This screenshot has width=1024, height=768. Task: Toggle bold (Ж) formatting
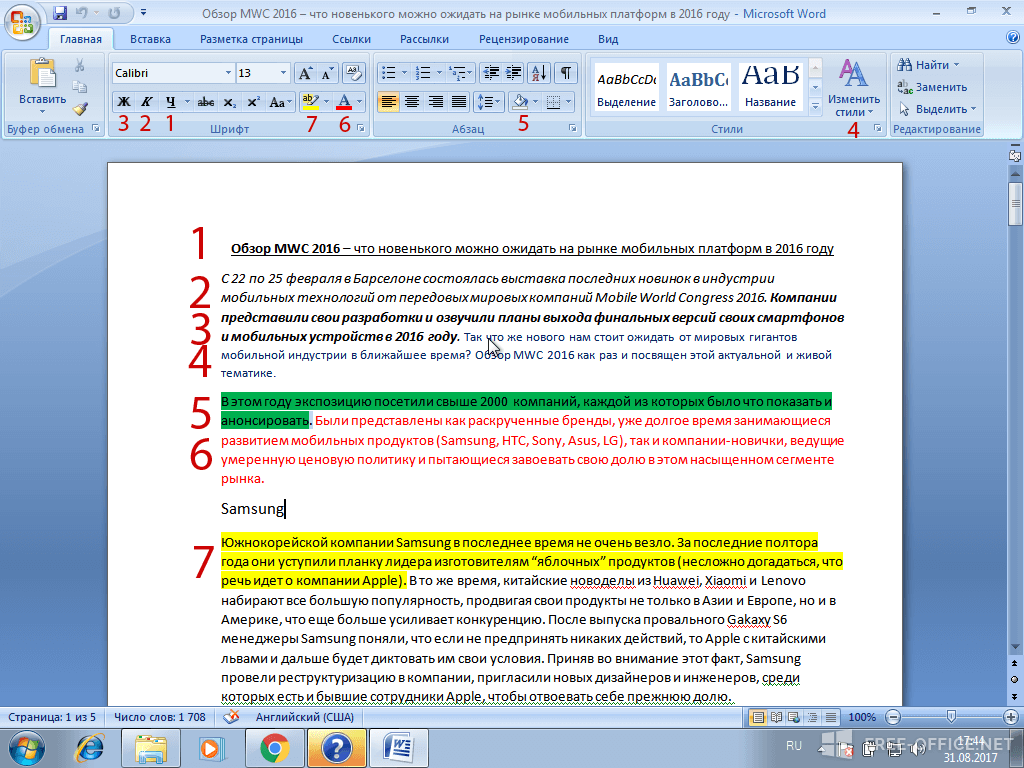coord(123,102)
